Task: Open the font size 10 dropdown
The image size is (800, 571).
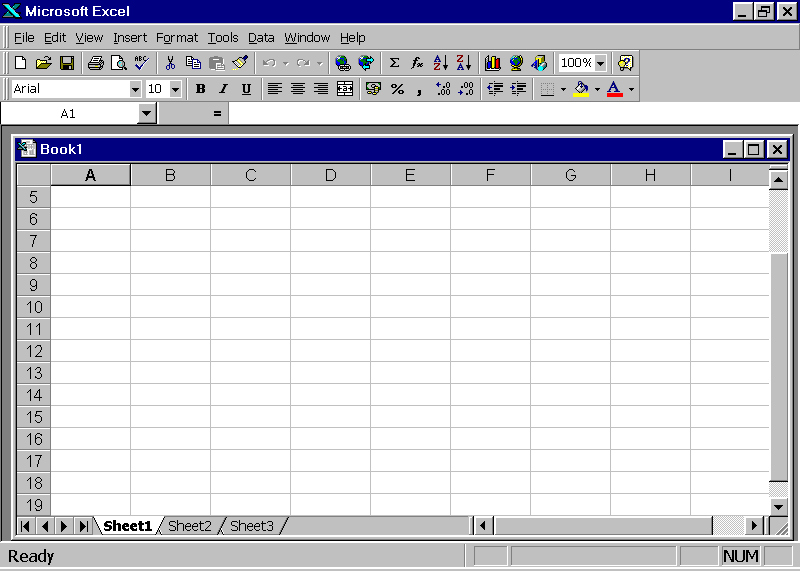Action: point(176,89)
